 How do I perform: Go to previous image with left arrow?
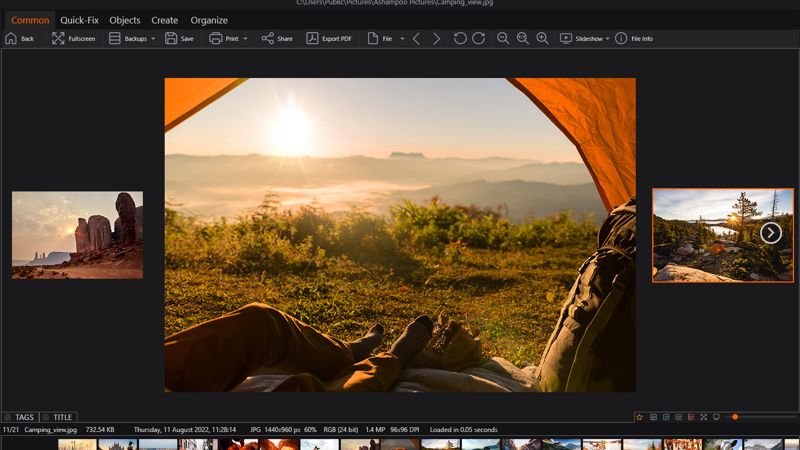point(416,39)
